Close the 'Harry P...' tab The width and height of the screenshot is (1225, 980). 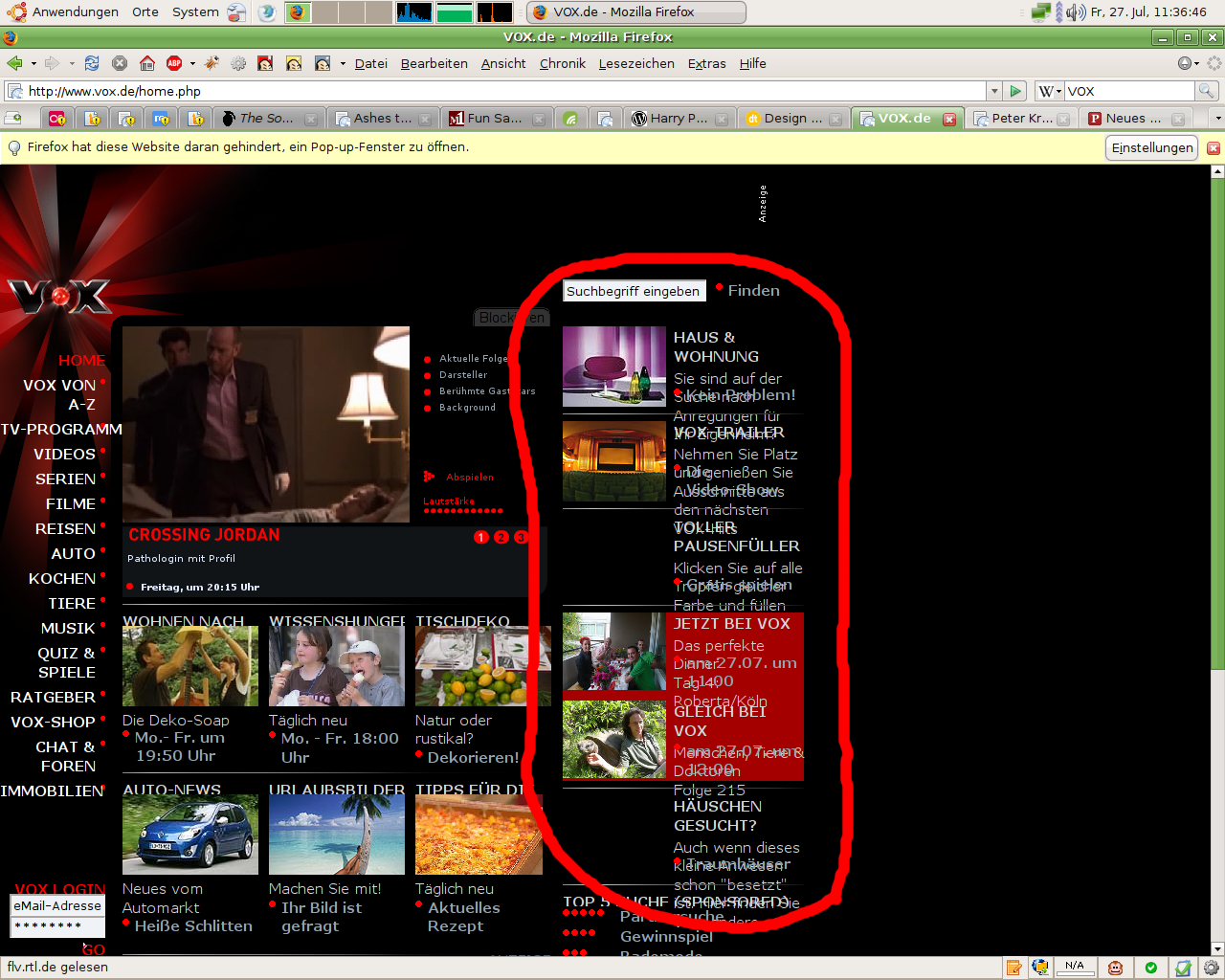pos(722,119)
